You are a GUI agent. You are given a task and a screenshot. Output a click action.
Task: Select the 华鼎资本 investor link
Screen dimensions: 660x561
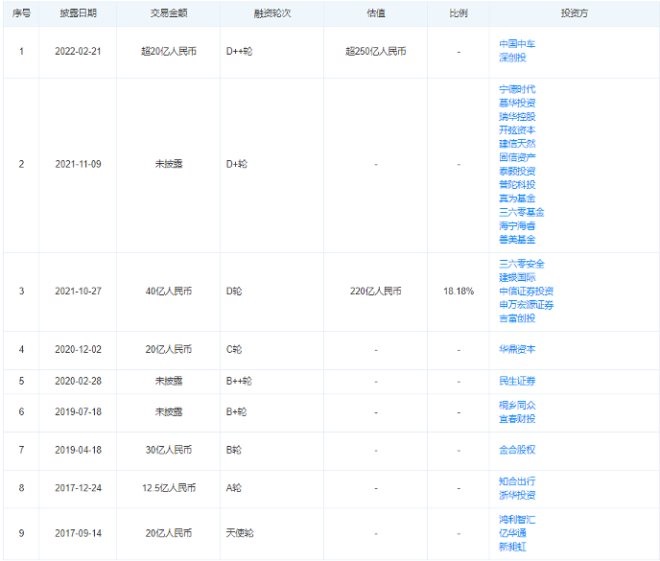pos(517,351)
